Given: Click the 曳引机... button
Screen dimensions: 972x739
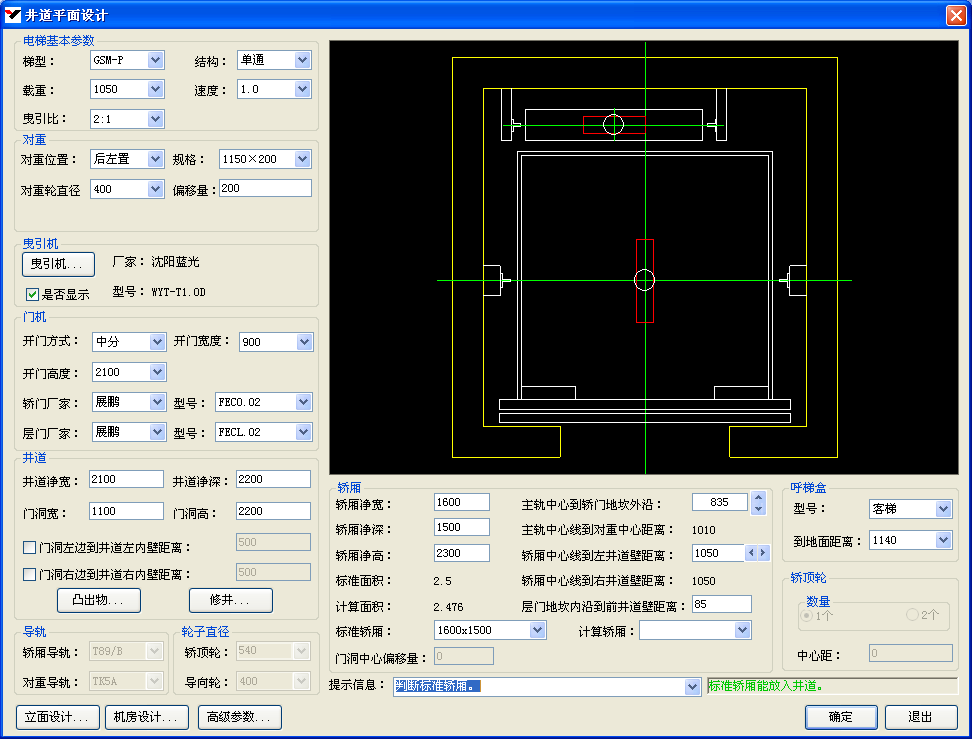Looking at the screenshot, I should point(58,263).
